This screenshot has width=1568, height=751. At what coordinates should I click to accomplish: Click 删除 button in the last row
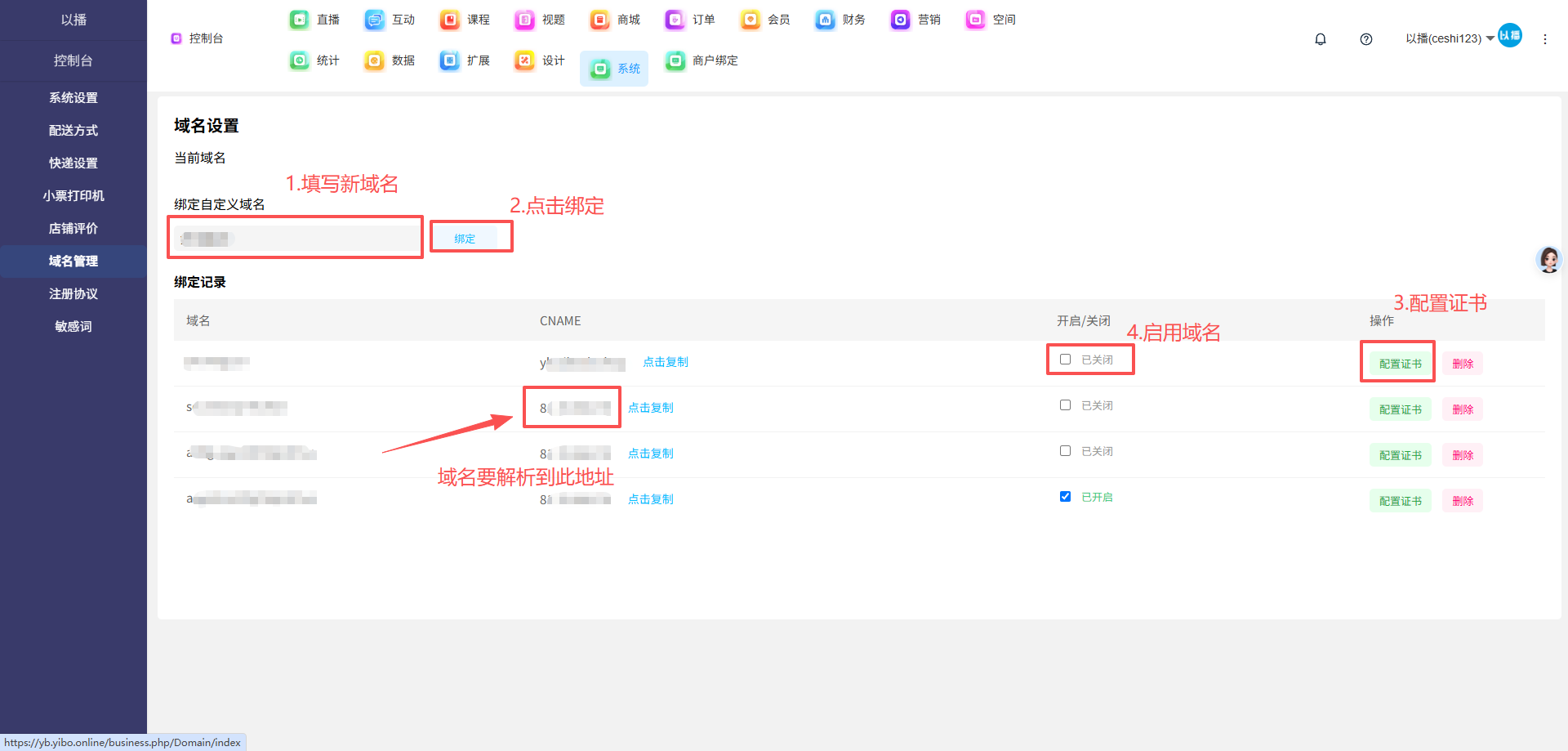(x=1462, y=501)
